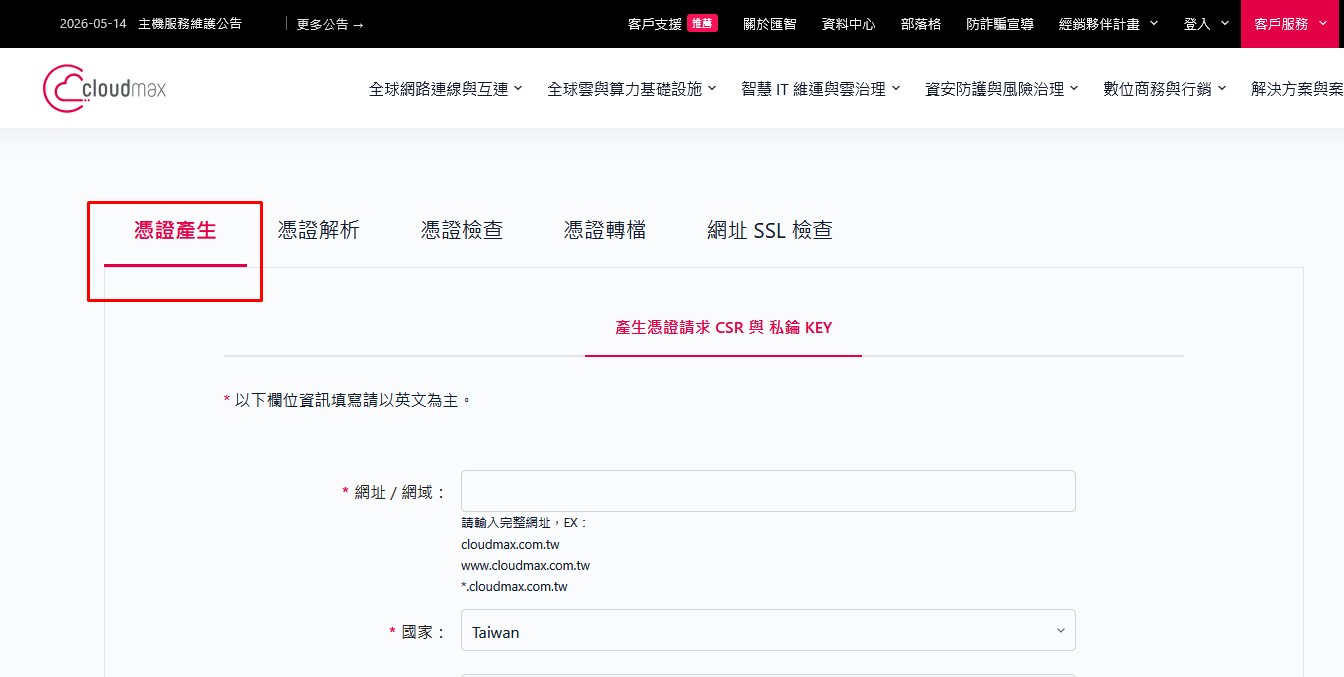
Task: Open 數位商務與行銷 menu
Action: tap(1165, 89)
